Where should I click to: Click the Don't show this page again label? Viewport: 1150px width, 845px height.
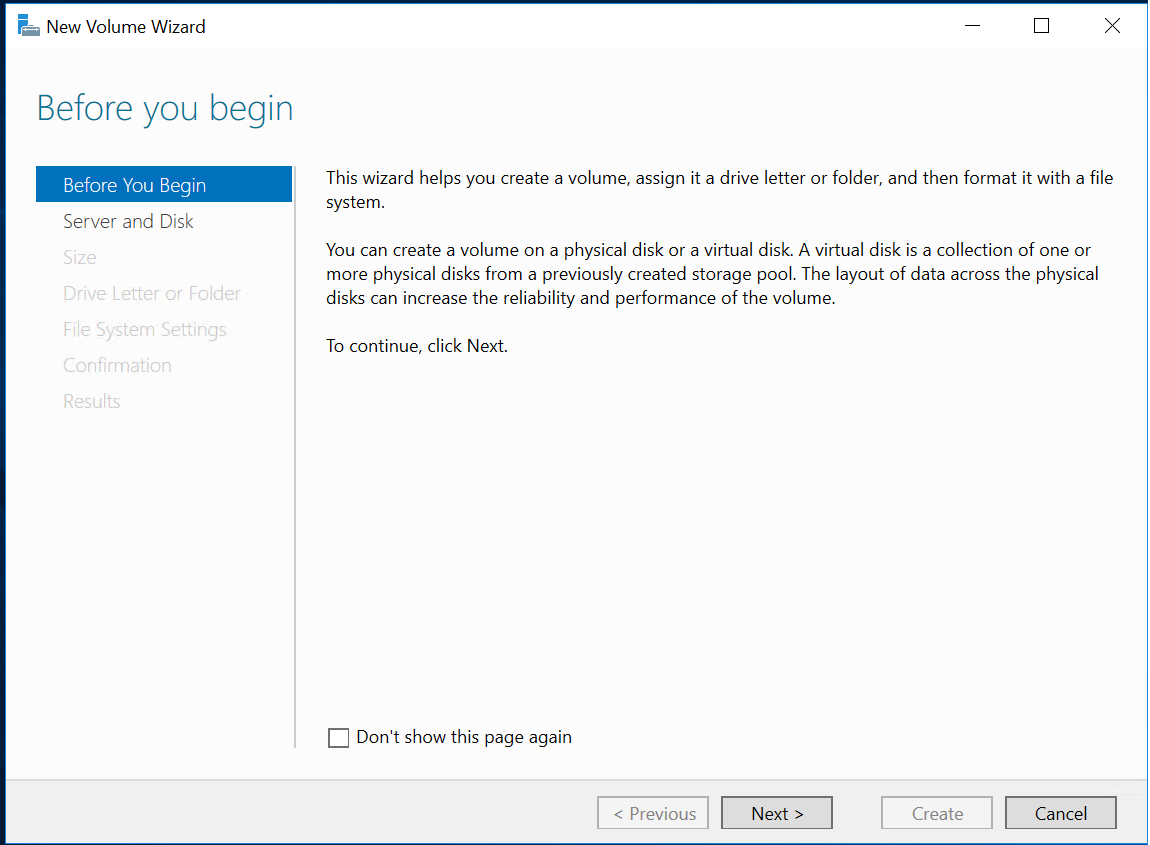tap(464, 737)
